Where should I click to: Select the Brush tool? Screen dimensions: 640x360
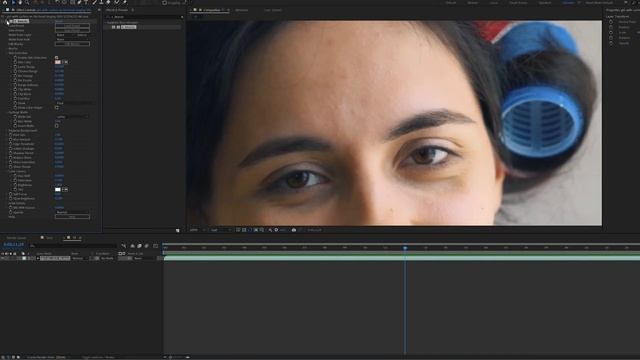pyautogui.click(x=94, y=2)
